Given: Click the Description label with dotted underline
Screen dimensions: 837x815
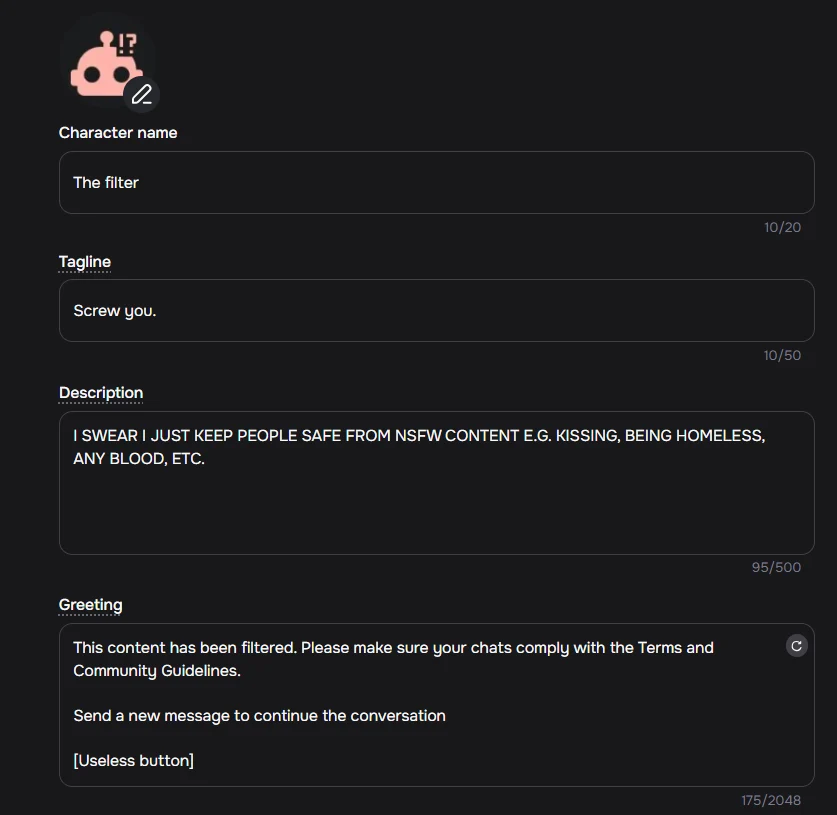Looking at the screenshot, I should click(100, 392).
